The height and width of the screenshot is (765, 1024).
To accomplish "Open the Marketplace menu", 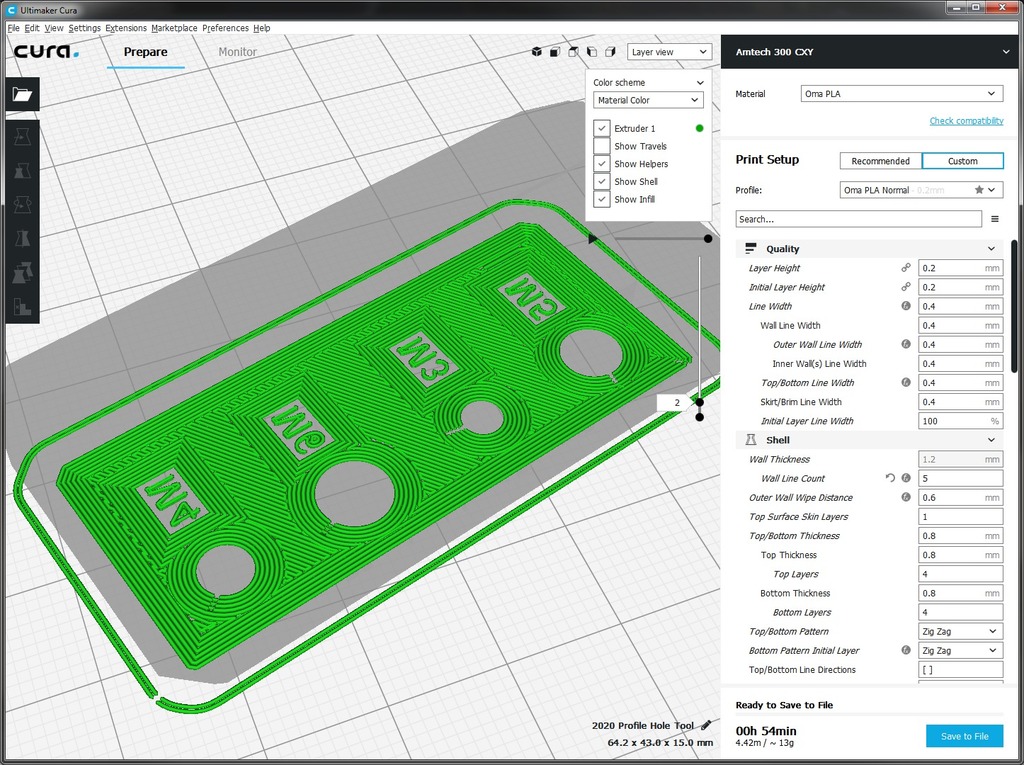I will (174, 28).
